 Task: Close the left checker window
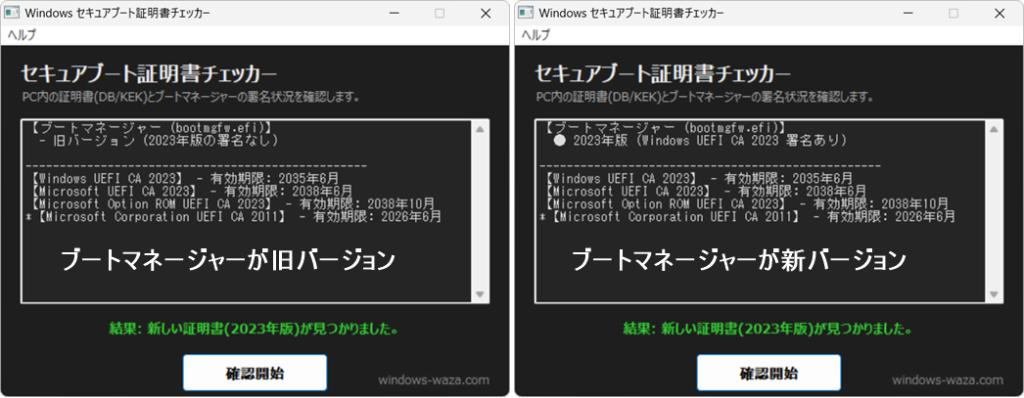click(485, 12)
